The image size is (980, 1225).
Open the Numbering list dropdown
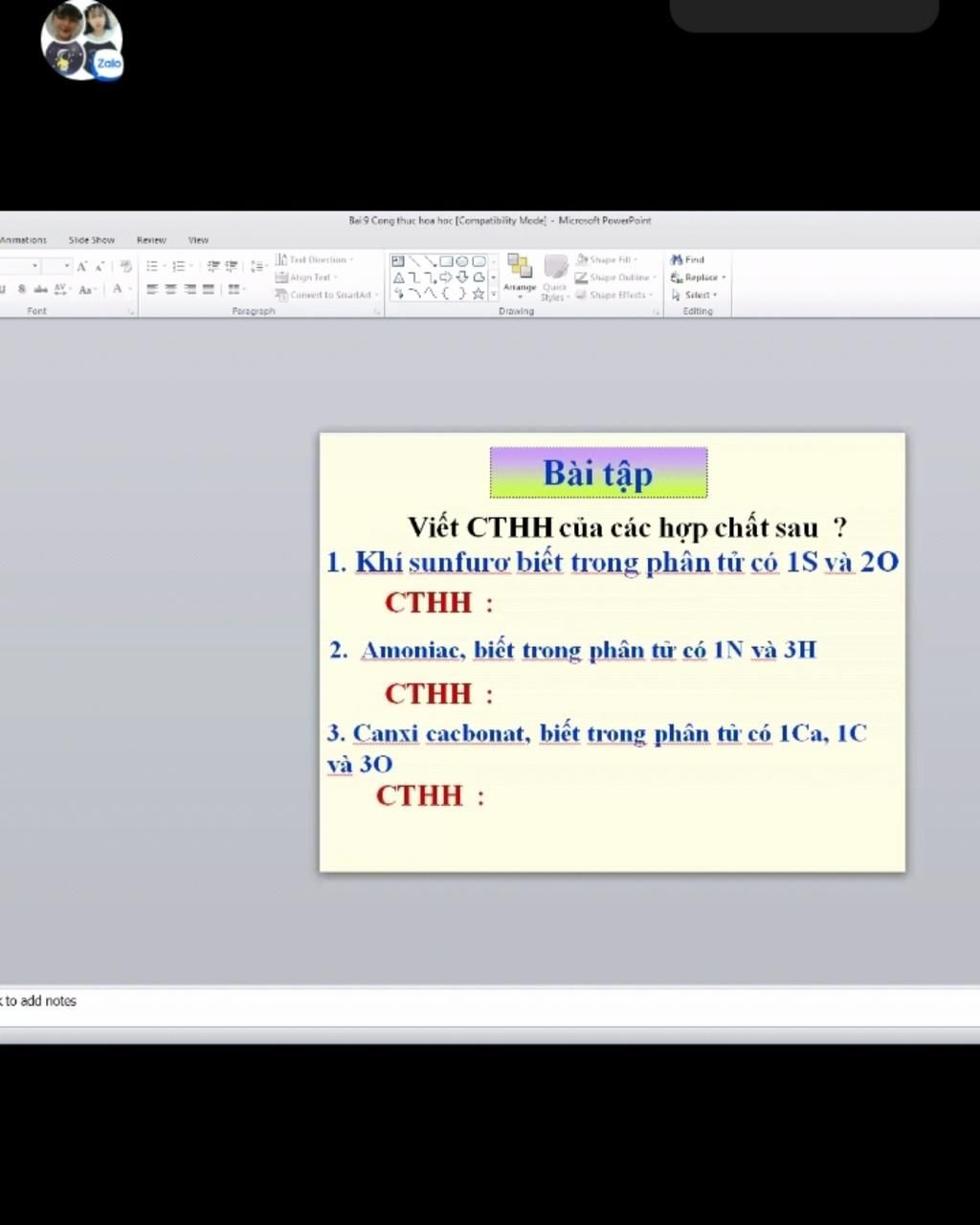pos(181,266)
